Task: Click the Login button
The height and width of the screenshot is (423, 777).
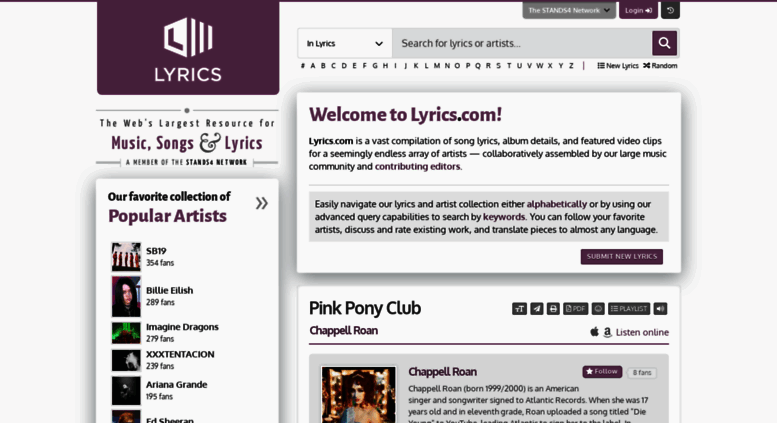Action: (x=638, y=10)
